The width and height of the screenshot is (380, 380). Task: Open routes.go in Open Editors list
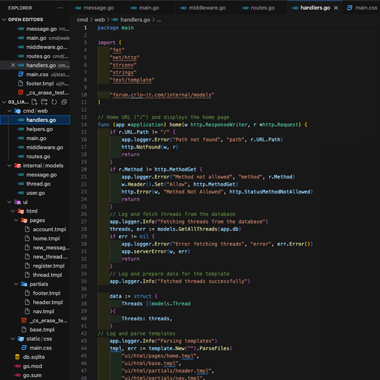pos(35,56)
